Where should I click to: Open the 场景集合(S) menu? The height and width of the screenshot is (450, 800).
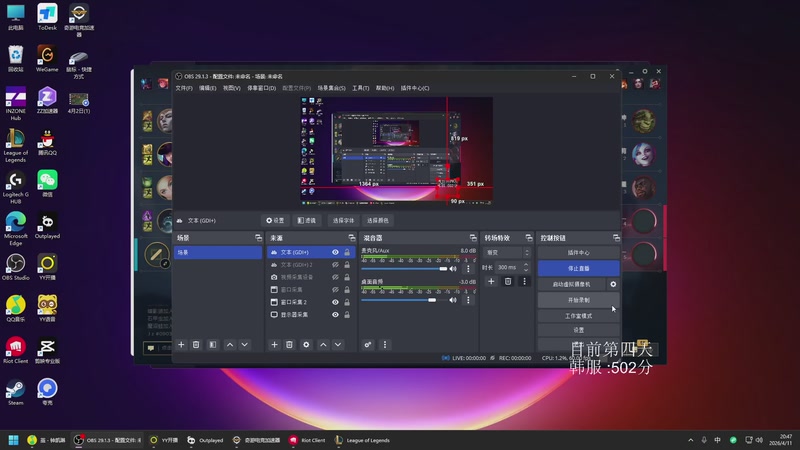[x=332, y=88]
